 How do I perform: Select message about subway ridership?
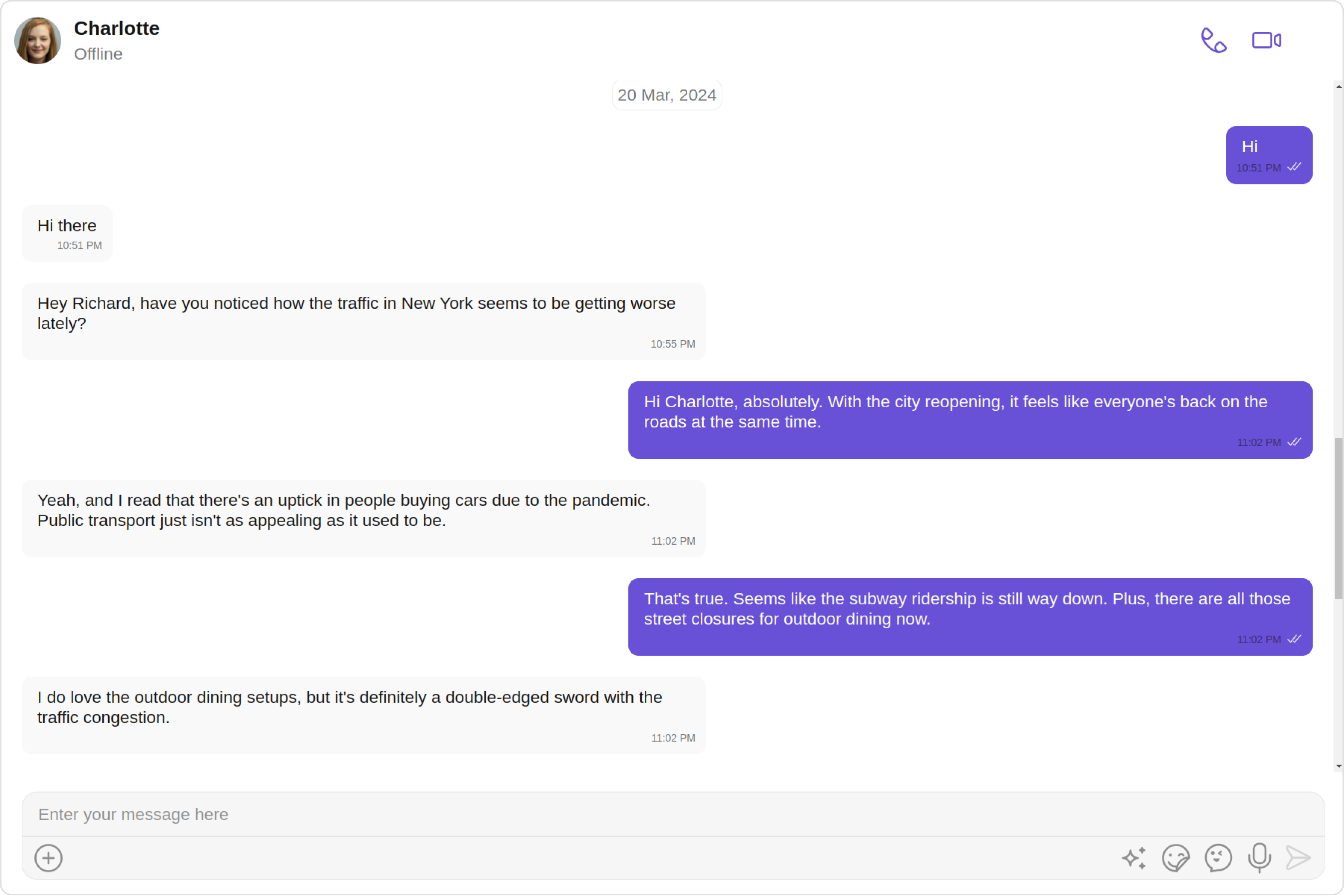click(x=970, y=617)
